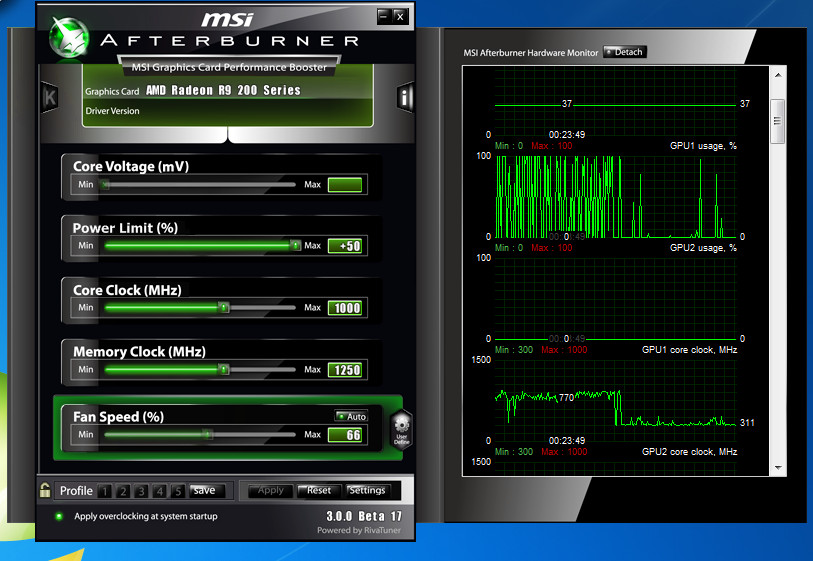Click the '3.0.0 Beta 17' version text
Viewport: 813px width, 561px height.
(364, 516)
